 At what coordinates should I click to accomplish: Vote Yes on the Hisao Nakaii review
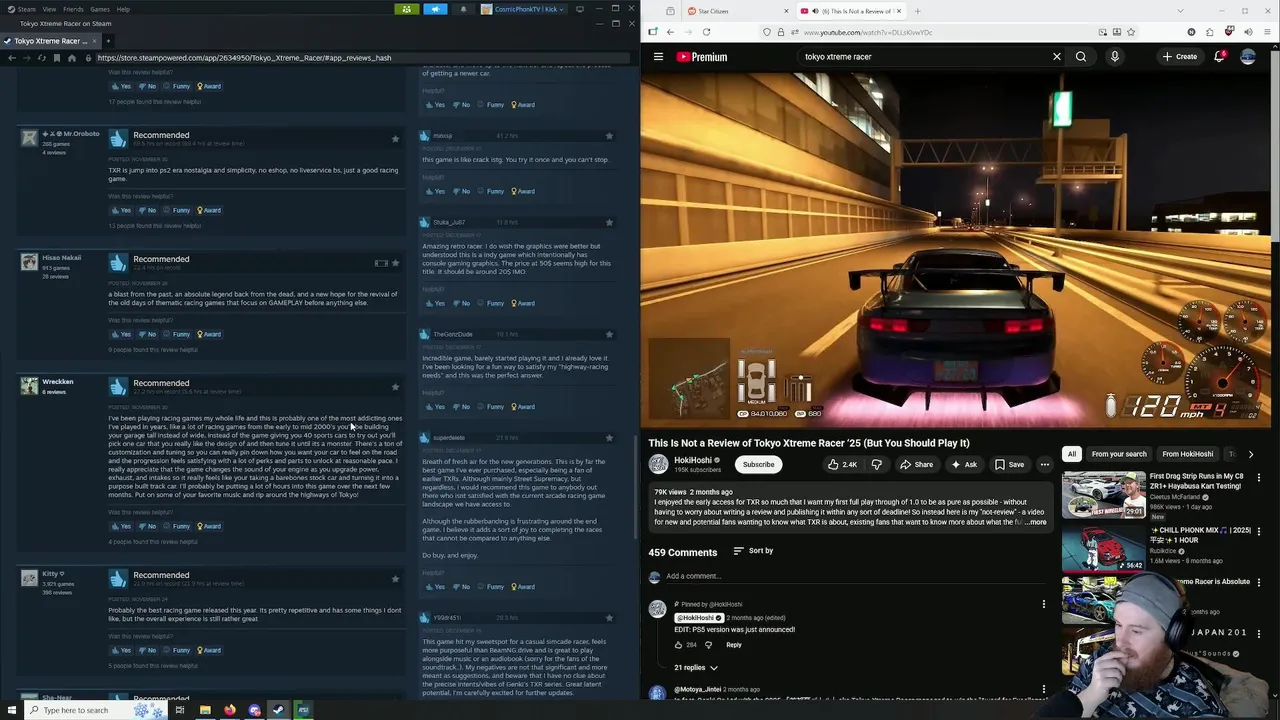(x=122, y=334)
